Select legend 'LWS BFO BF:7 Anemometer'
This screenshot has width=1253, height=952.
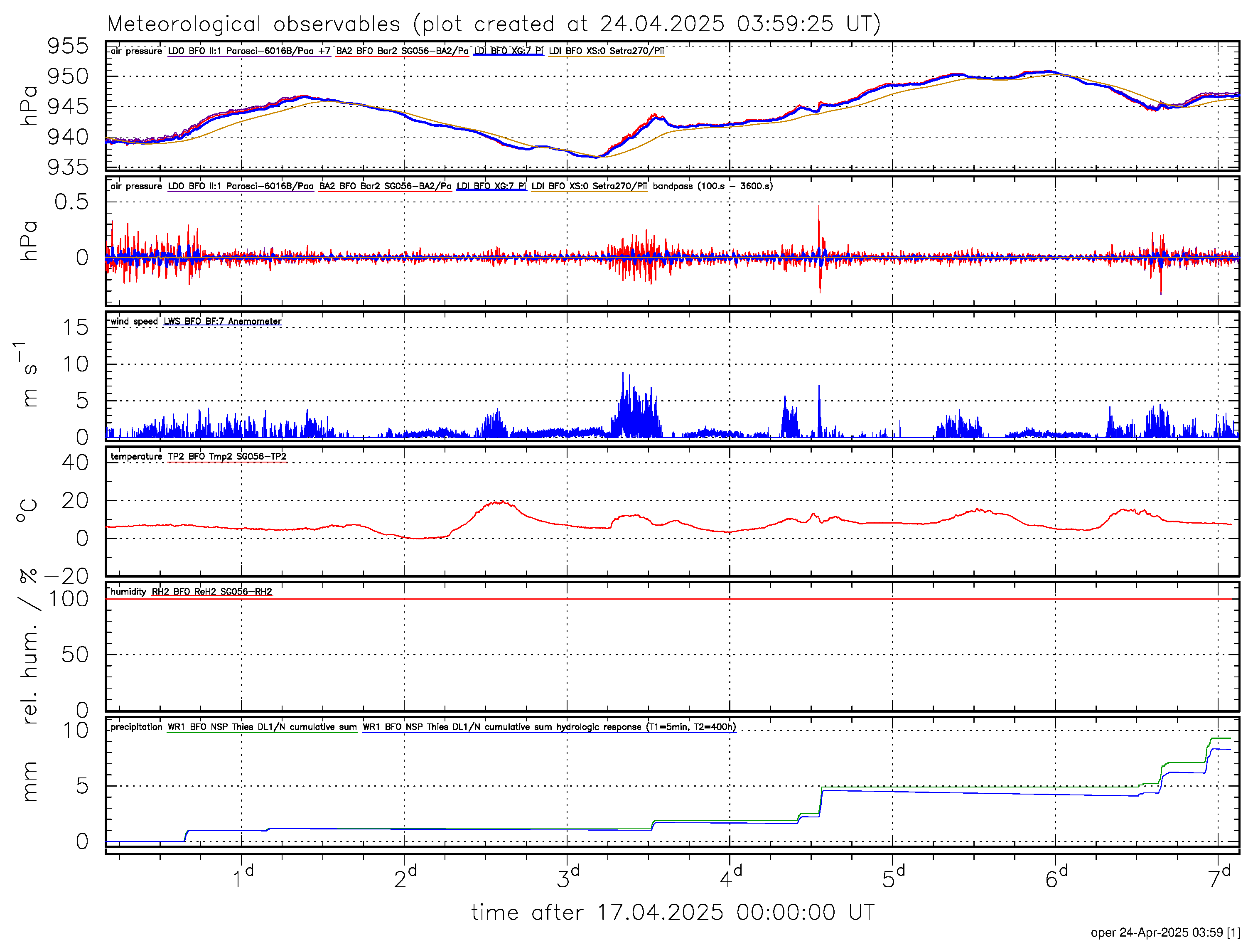222,321
